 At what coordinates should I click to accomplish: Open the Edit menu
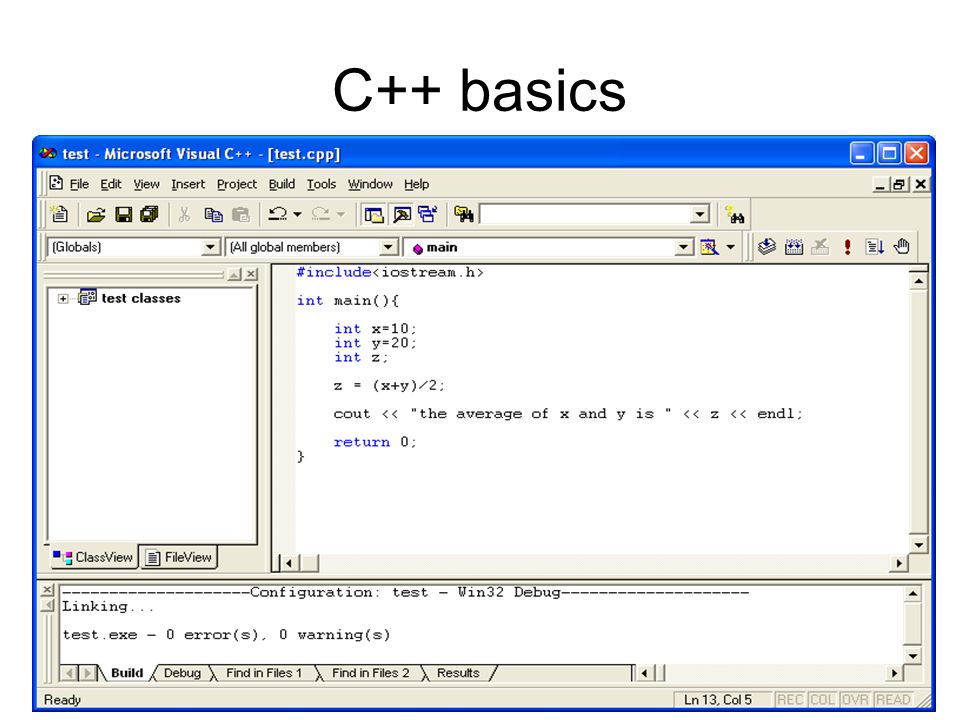[x=111, y=184]
